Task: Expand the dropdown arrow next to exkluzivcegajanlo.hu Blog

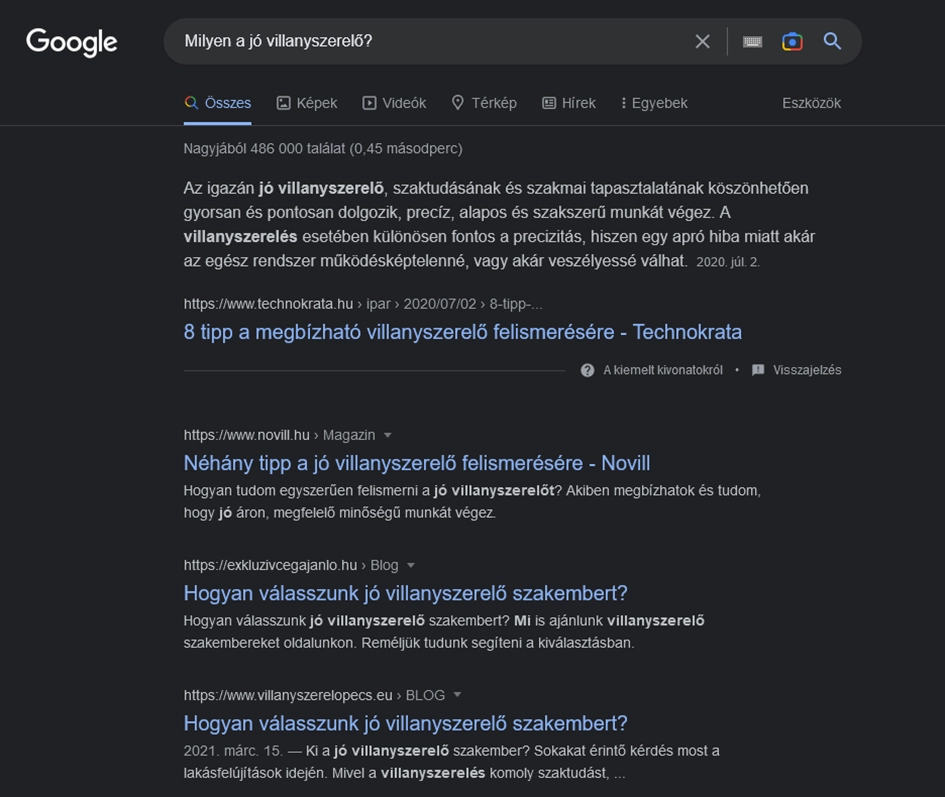Action: coord(411,565)
